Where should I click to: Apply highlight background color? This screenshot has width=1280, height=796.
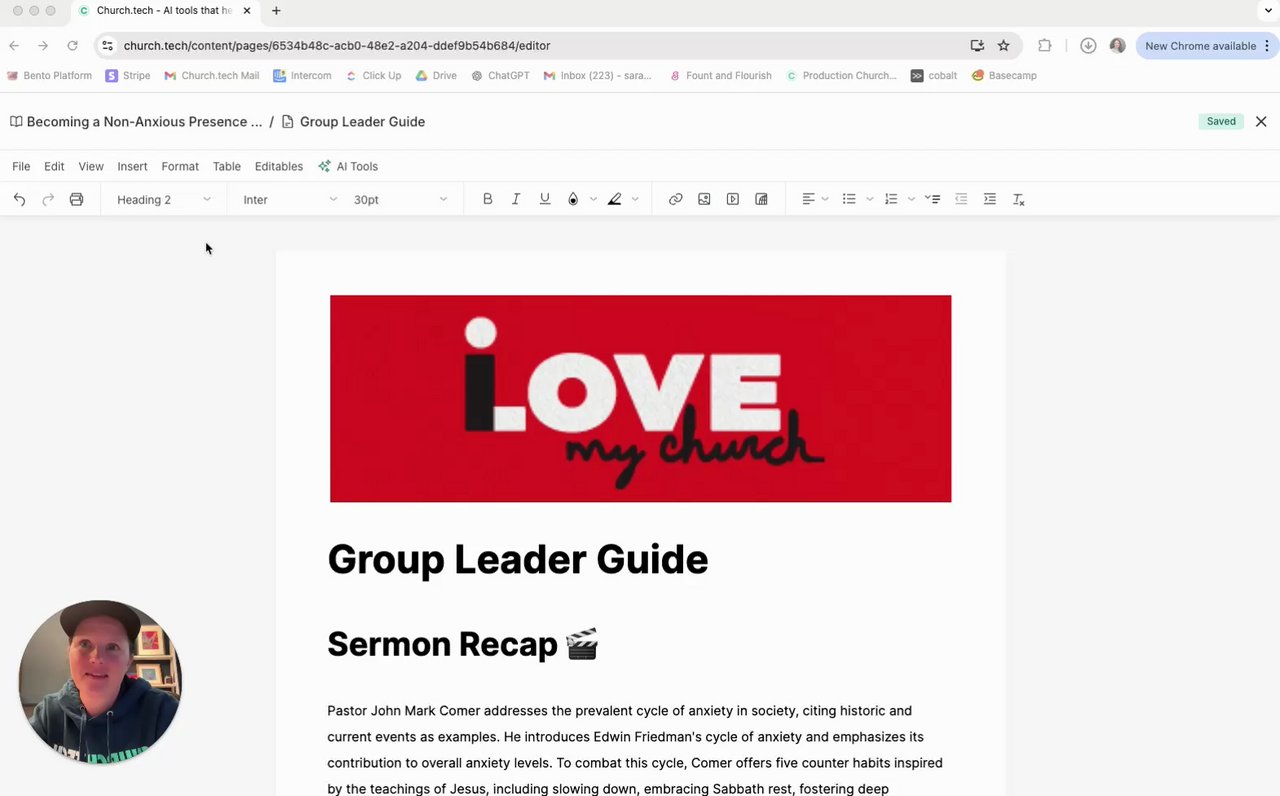coord(615,199)
